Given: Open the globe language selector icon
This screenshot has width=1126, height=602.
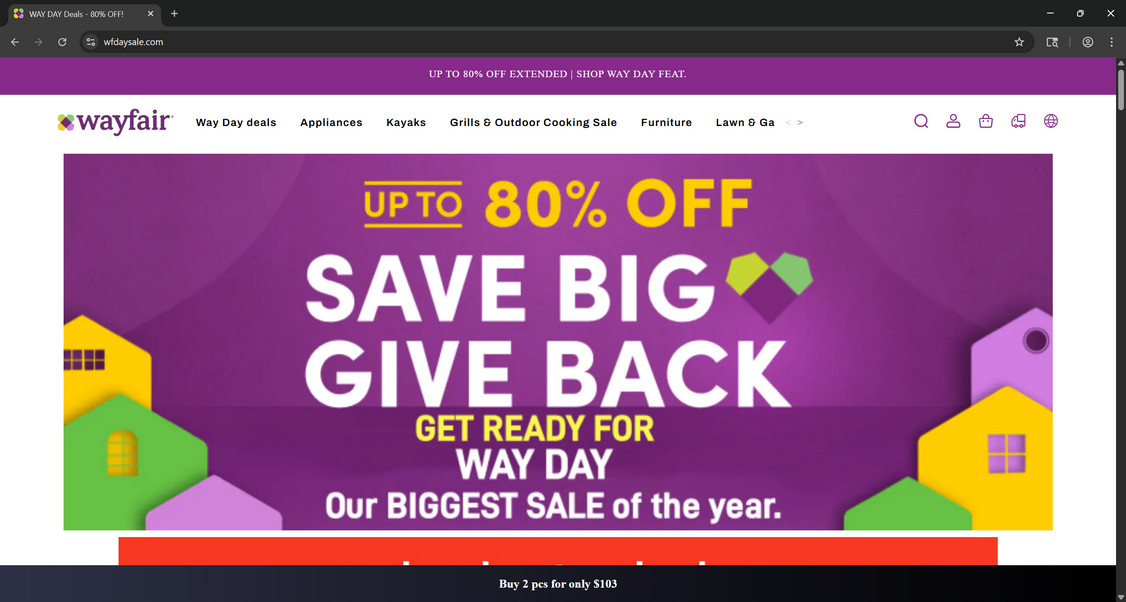Looking at the screenshot, I should pos(1051,121).
